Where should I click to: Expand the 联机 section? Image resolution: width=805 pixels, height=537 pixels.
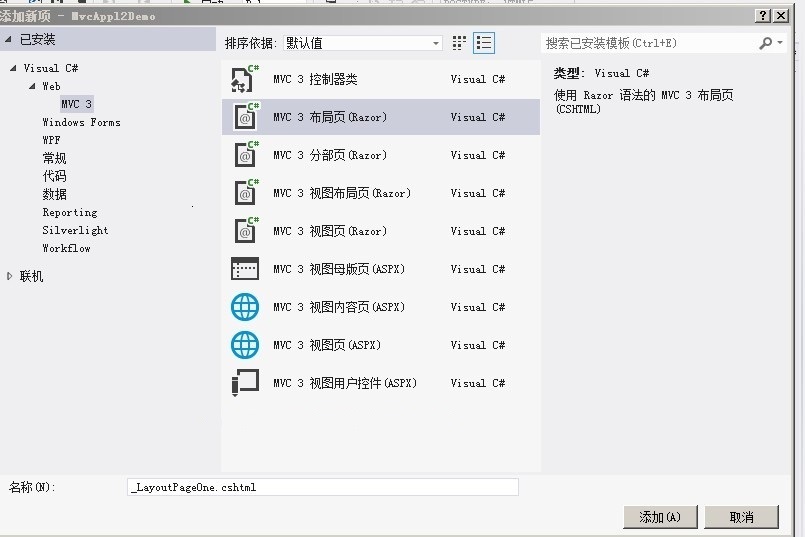click(x=10, y=276)
